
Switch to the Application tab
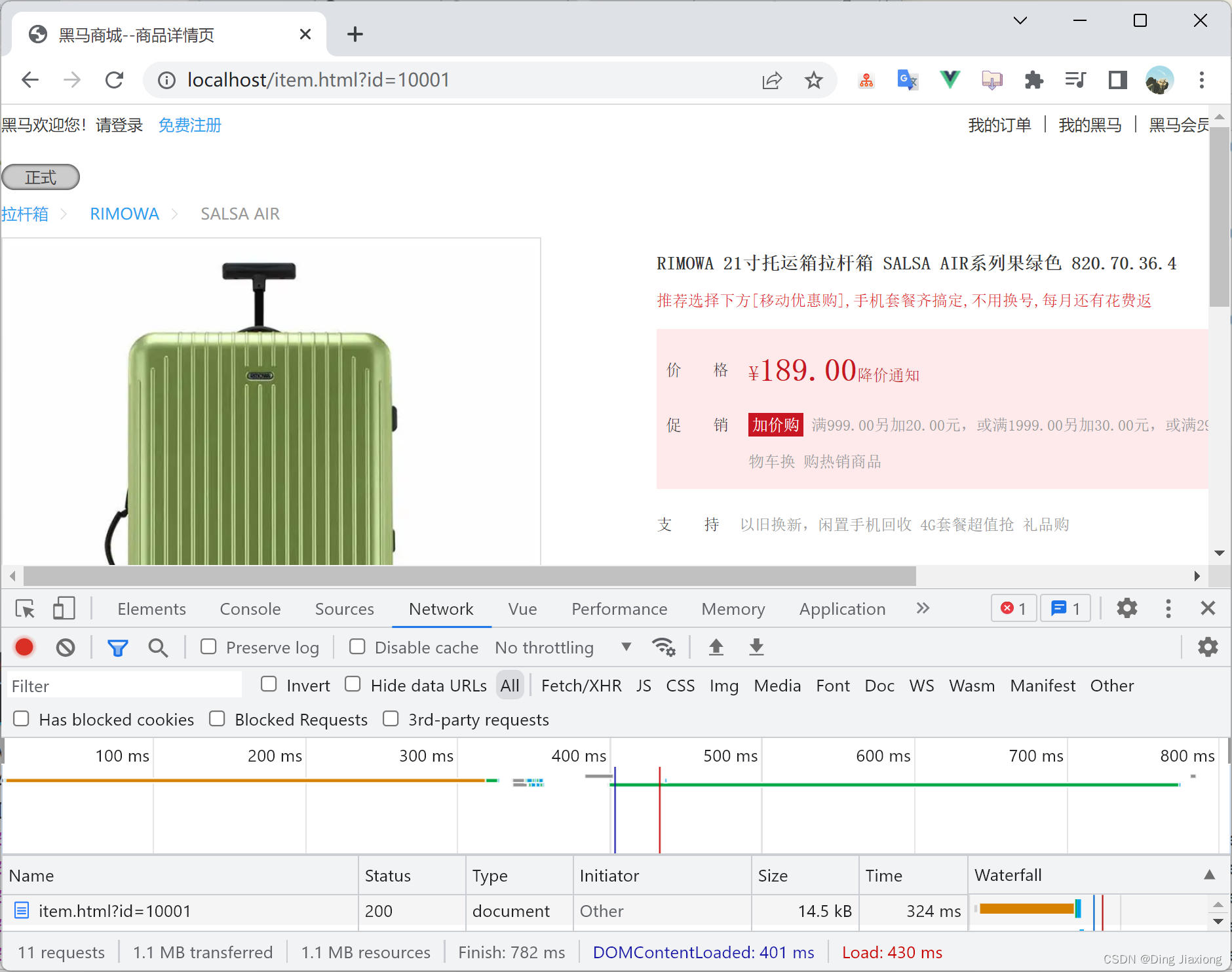pos(842,609)
